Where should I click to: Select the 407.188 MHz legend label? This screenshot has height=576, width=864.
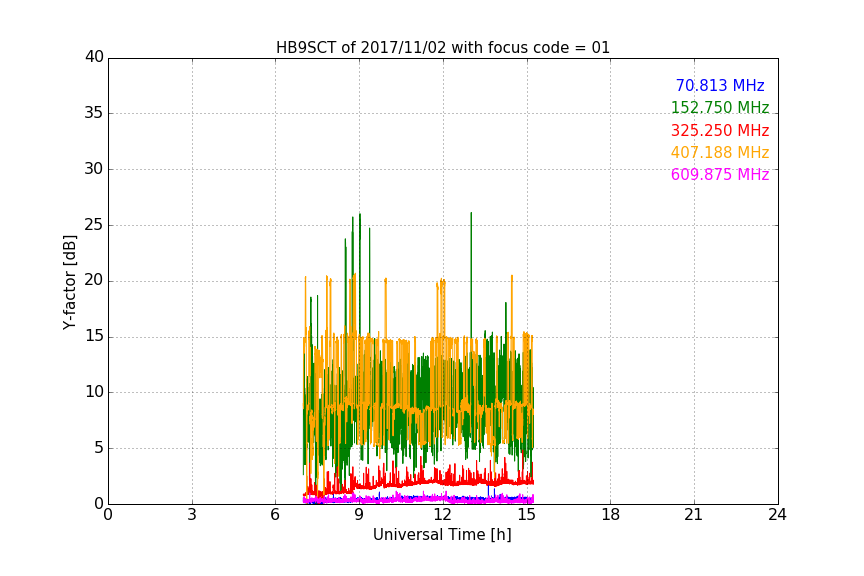[720, 152]
